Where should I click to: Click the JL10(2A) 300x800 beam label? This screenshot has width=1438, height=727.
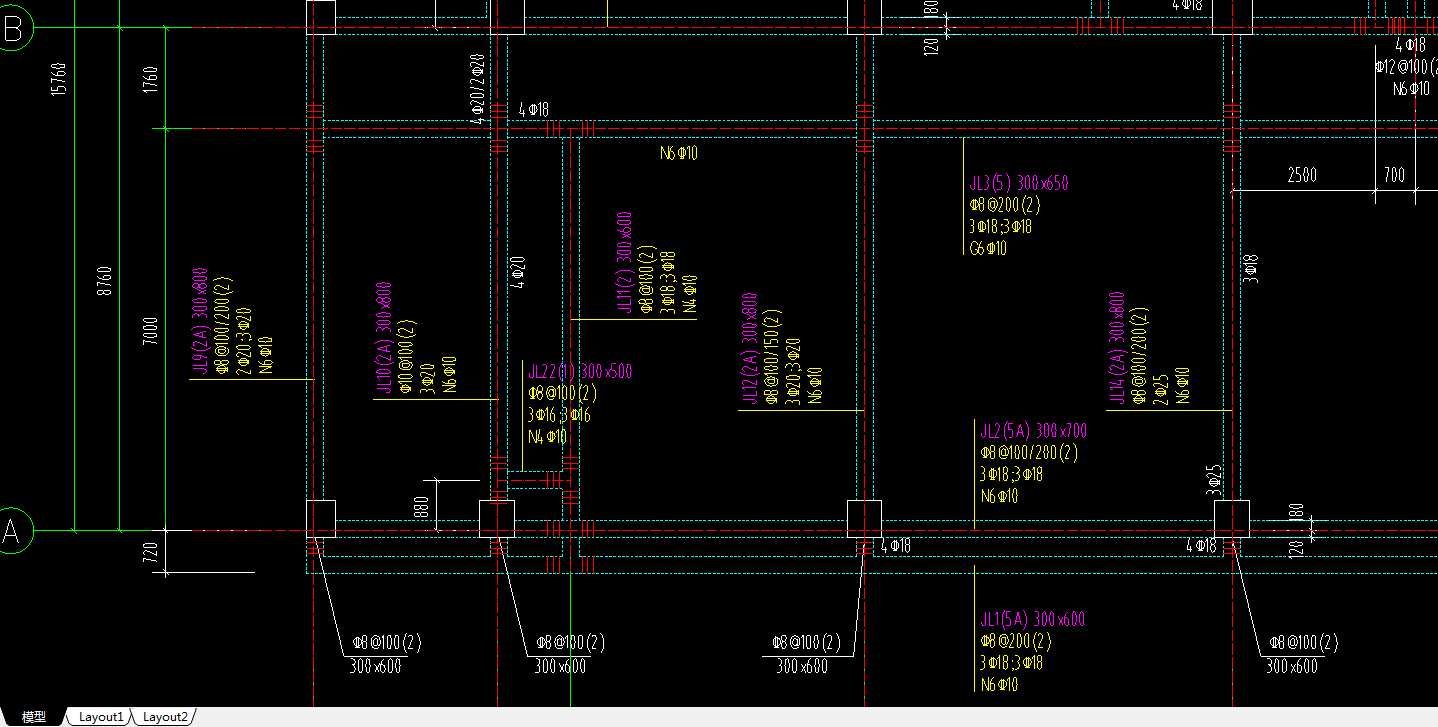pyautogui.click(x=384, y=336)
